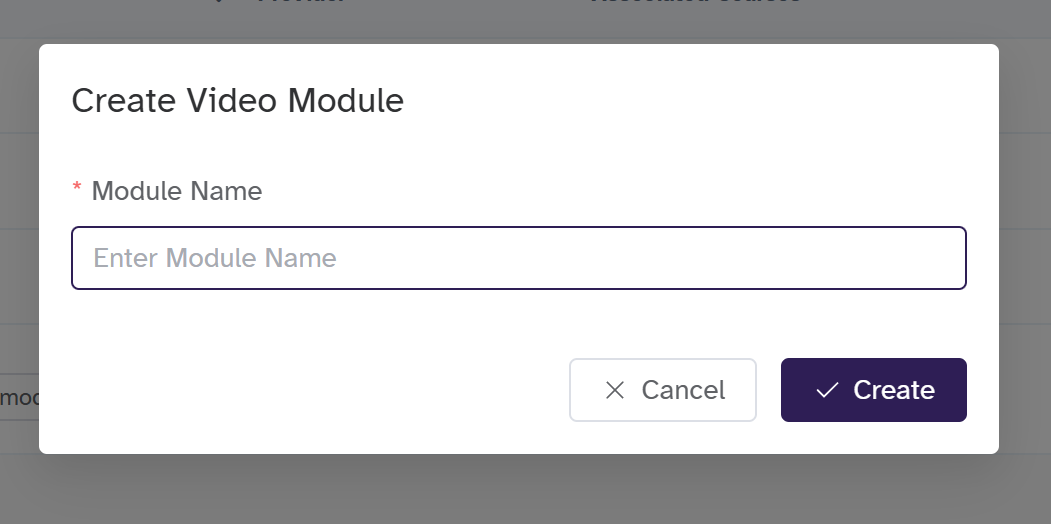Click the dimmed backdrop below the dialog
The height and width of the screenshot is (524, 1051).
(x=520, y=490)
